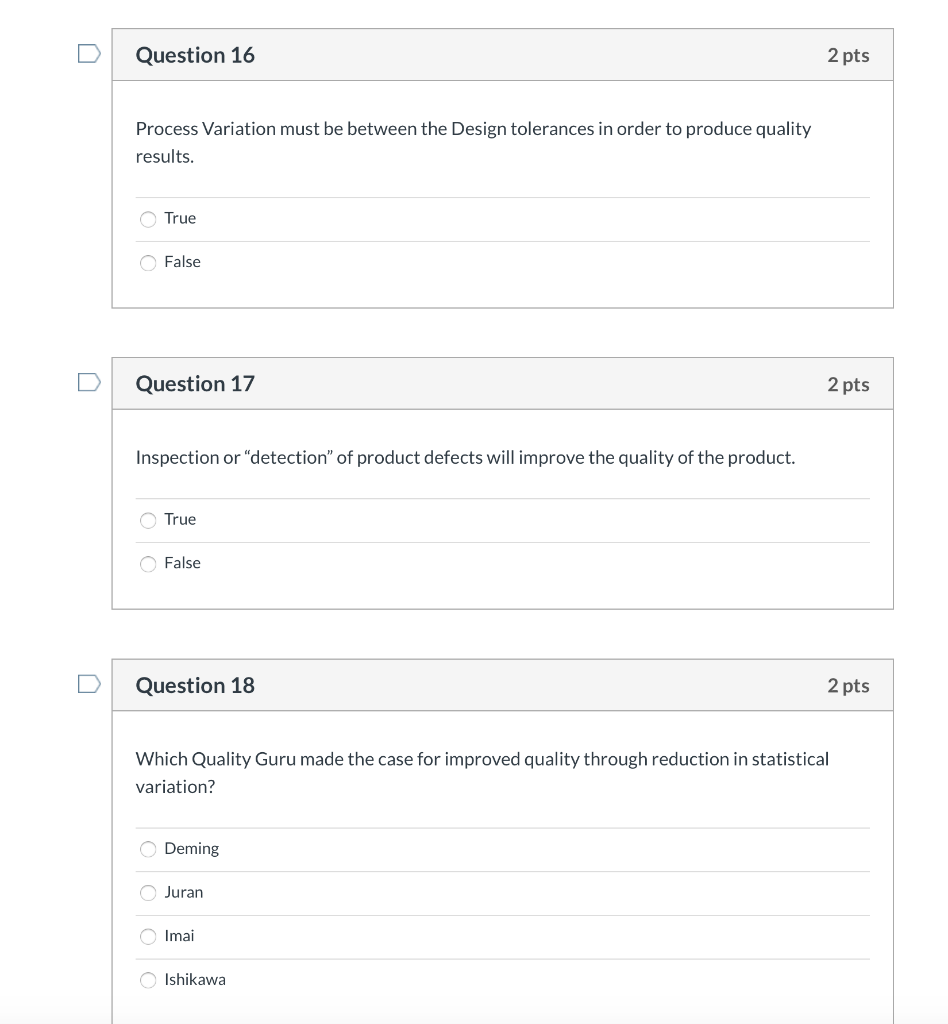948x1024 pixels.
Task: Click the flag icon next to Question 17
Action: [88, 381]
